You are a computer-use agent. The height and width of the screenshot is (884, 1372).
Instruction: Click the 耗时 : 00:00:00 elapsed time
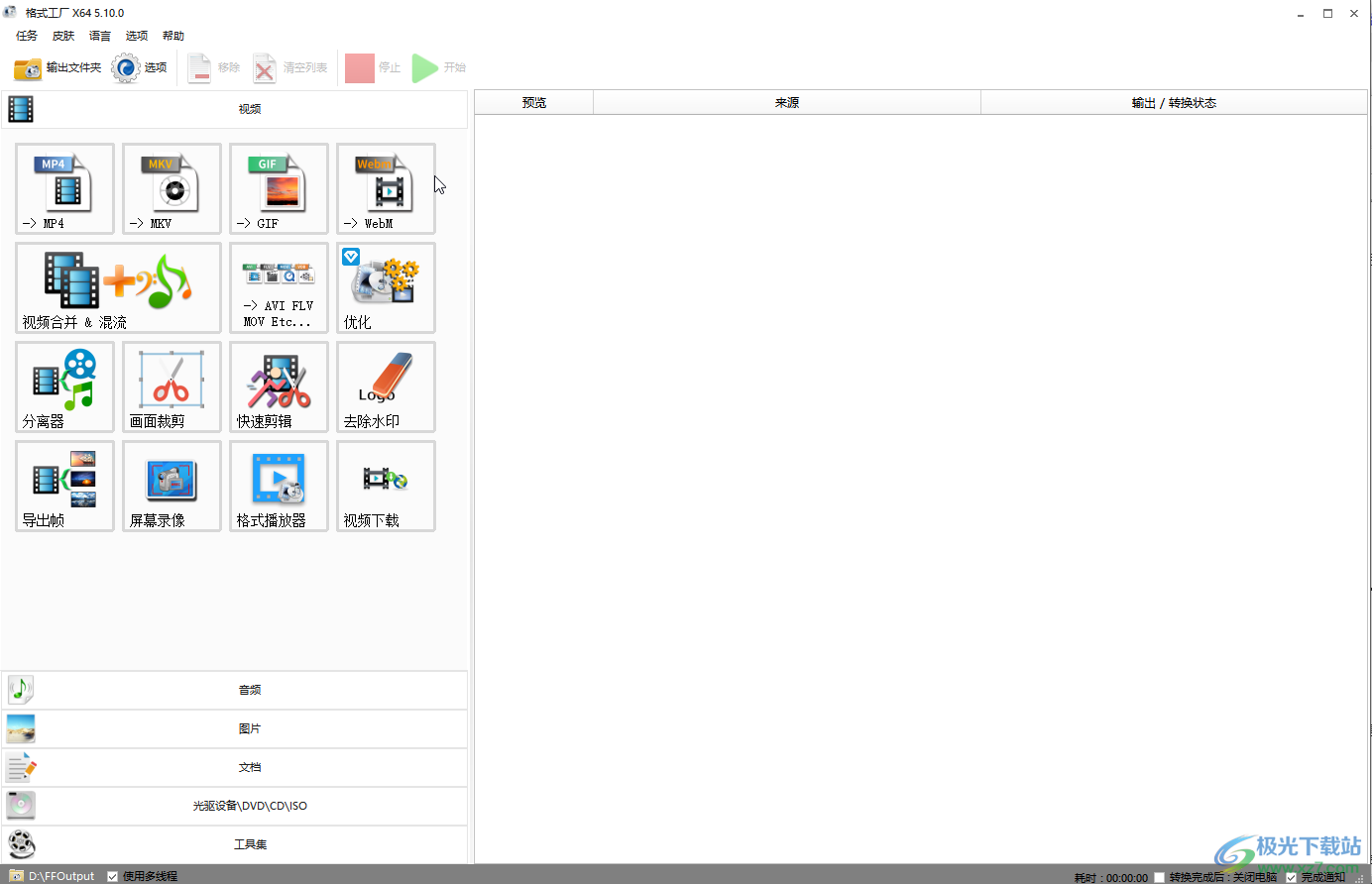pos(1111,877)
